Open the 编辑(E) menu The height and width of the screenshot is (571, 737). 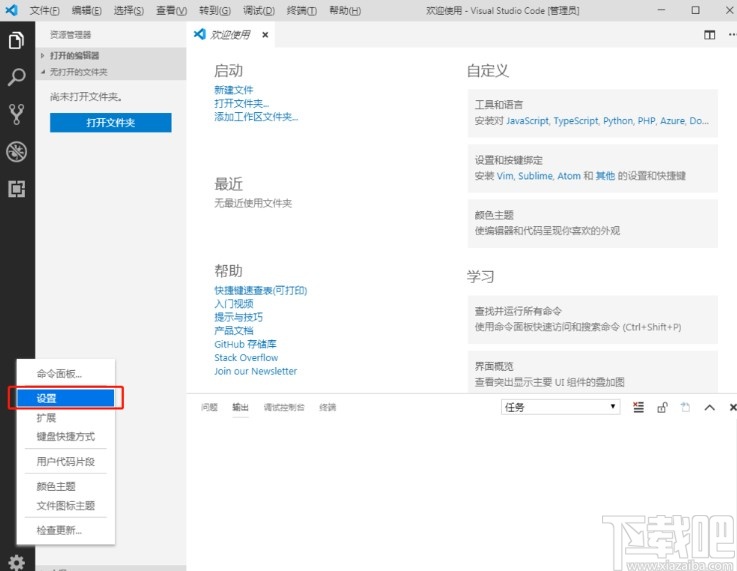pyautogui.click(x=86, y=10)
